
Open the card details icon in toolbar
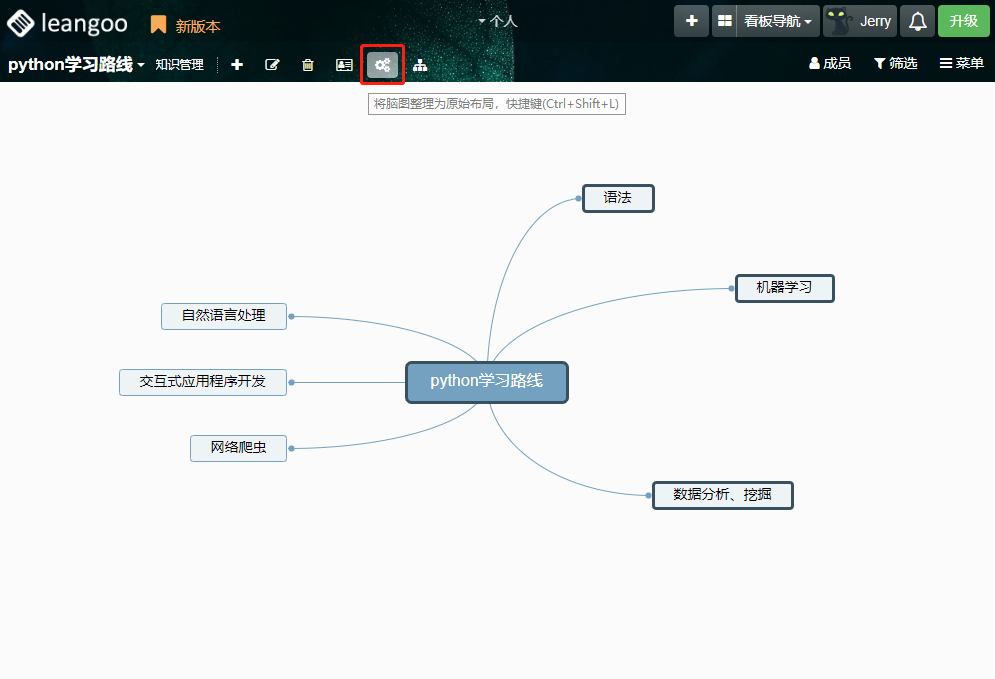pyautogui.click(x=344, y=65)
